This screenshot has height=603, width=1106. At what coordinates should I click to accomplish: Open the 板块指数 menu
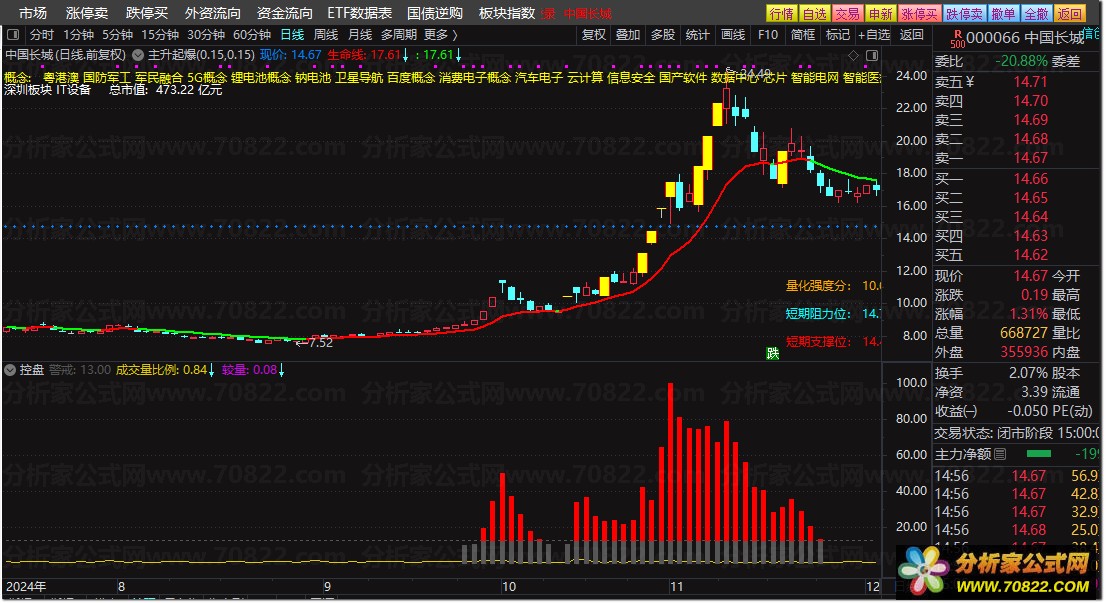pos(507,13)
